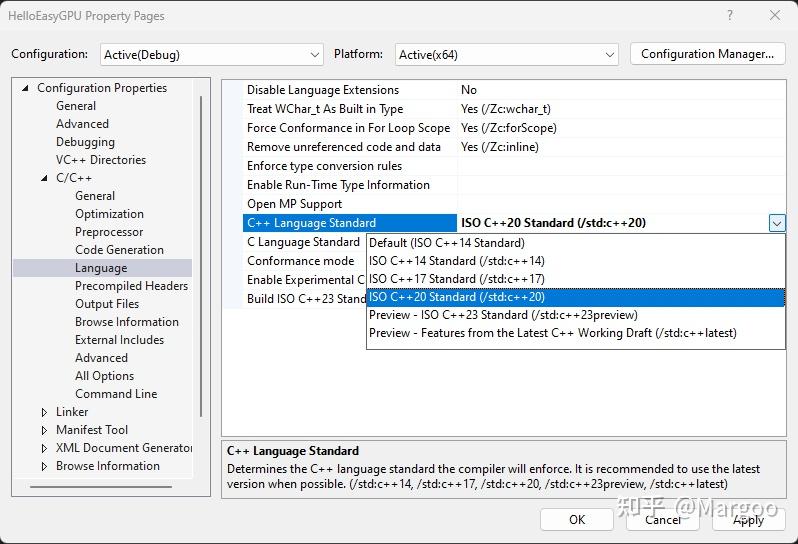The image size is (798, 544).
Task: Click the tree panel horizontal scrollbar
Action: coord(101,486)
